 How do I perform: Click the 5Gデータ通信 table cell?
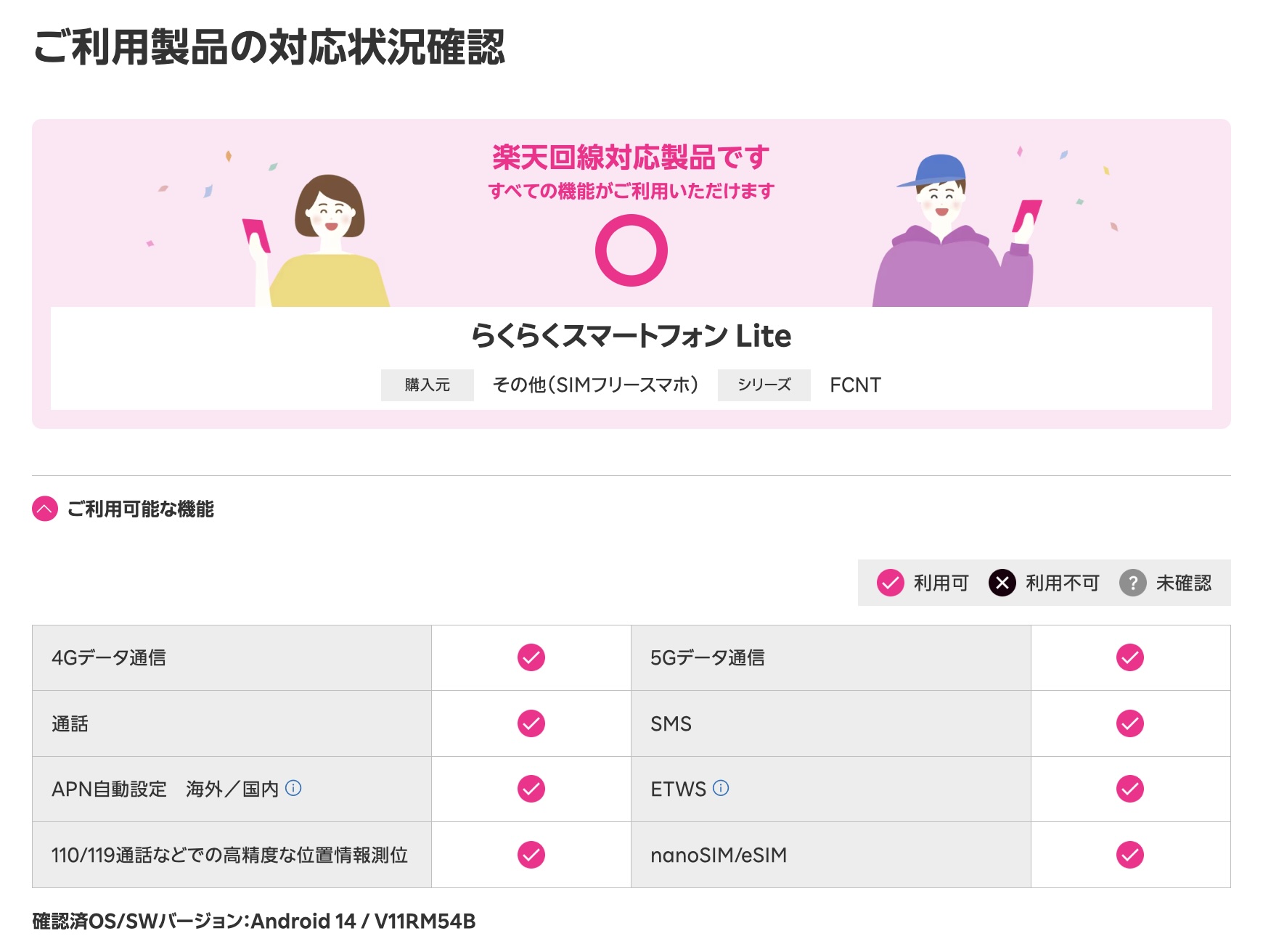[831, 657]
